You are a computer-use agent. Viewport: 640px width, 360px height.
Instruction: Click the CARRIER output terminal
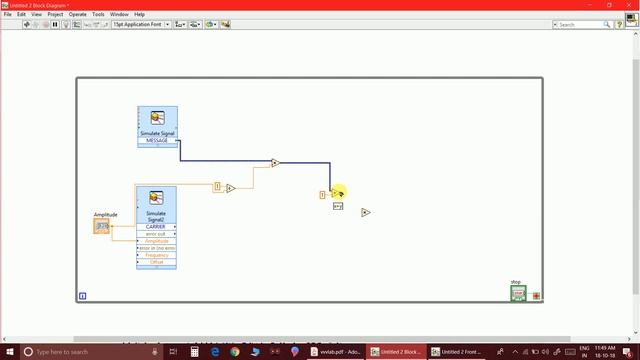point(156,227)
